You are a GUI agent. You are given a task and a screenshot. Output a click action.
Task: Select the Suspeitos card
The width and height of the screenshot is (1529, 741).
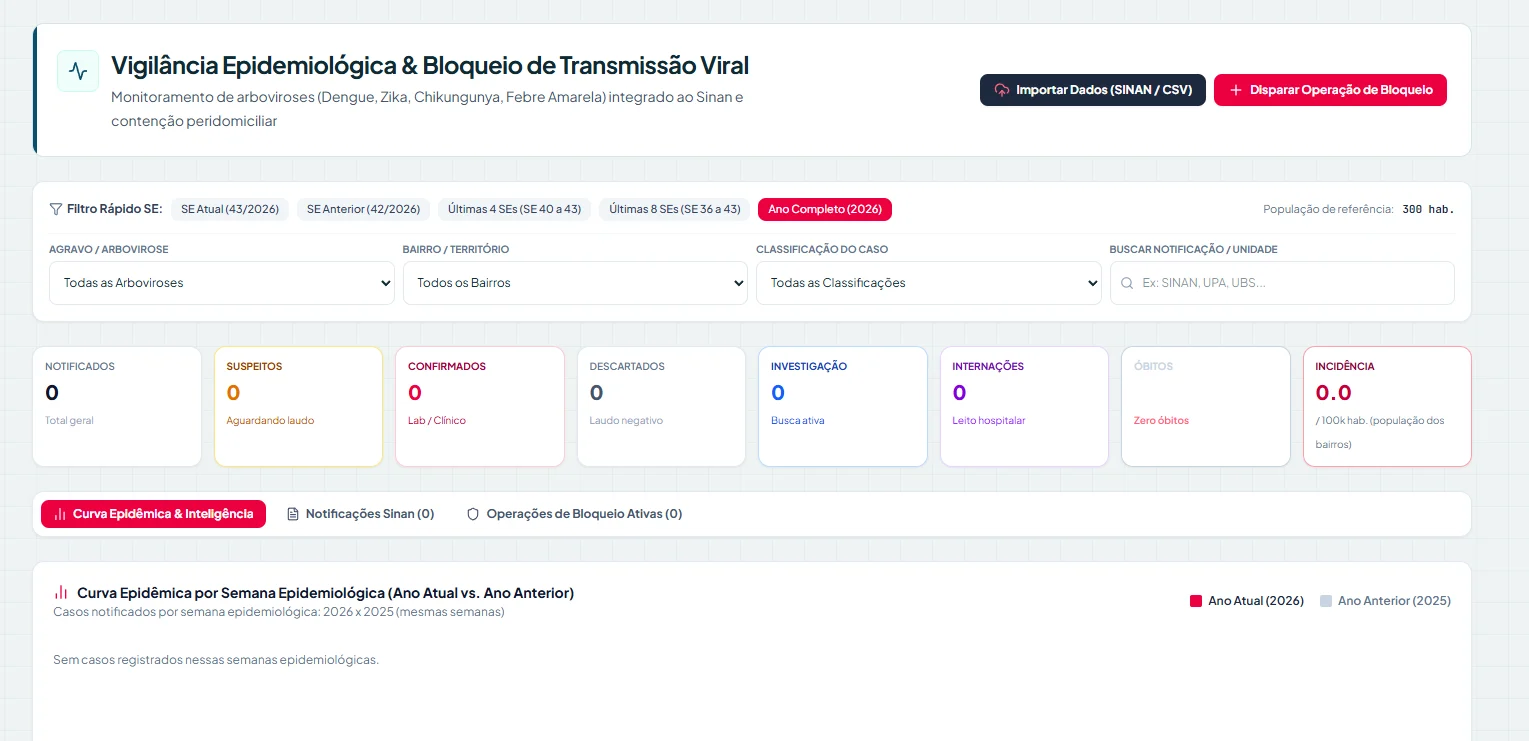tap(299, 406)
